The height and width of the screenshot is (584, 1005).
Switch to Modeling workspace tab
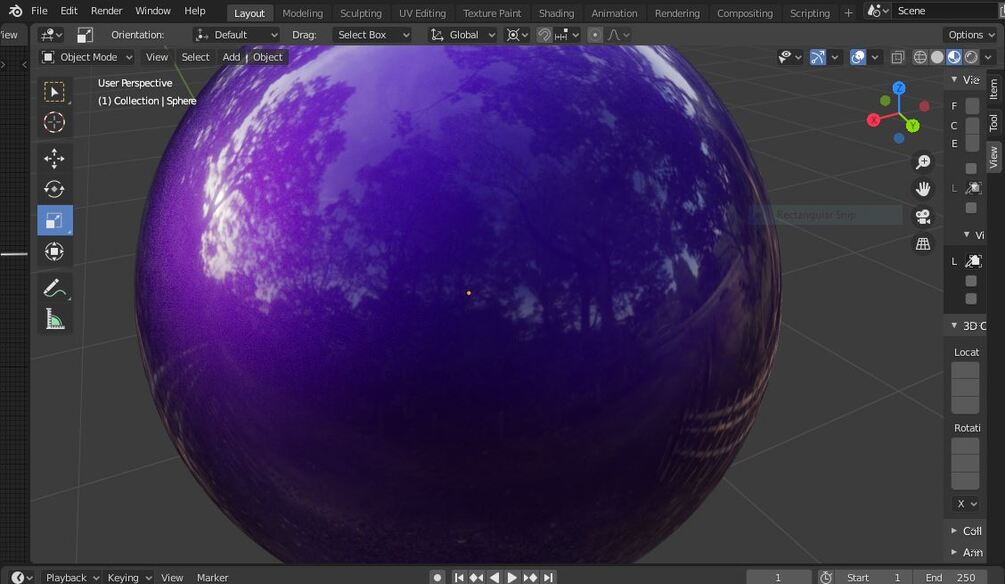click(303, 13)
